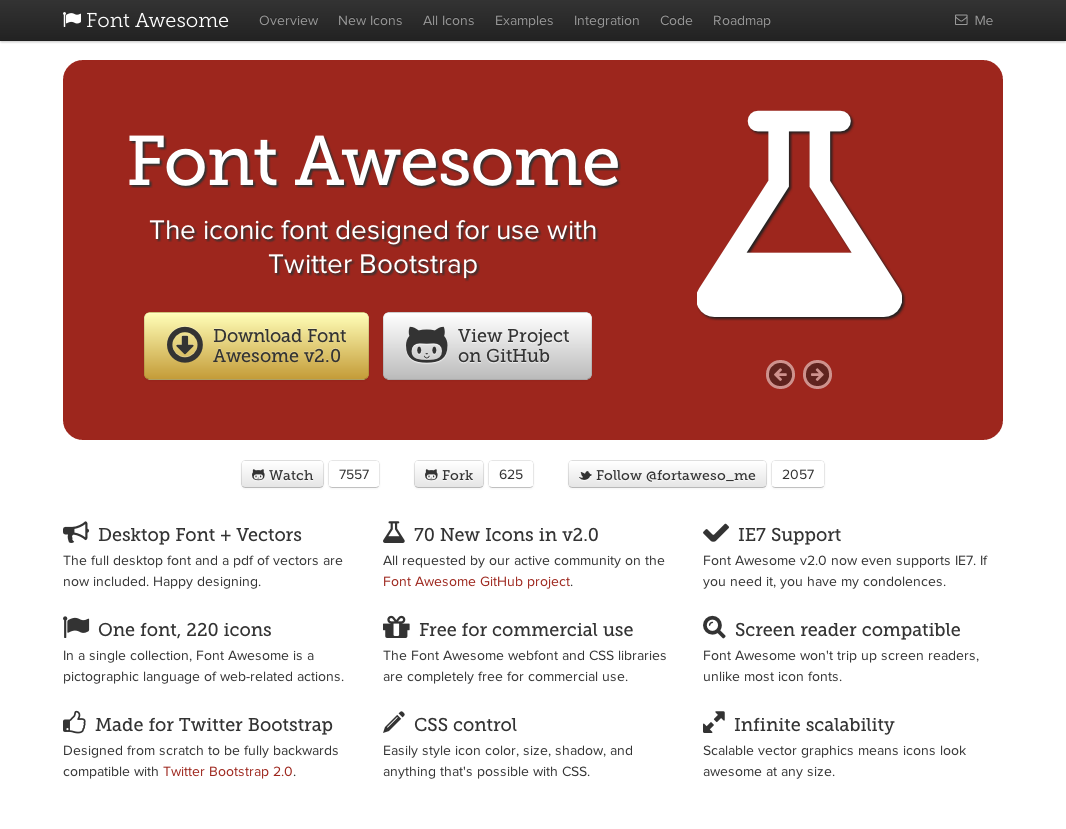The height and width of the screenshot is (829, 1066).
Task: Click the gift icon beside Free for commercial use
Action: tap(396, 627)
